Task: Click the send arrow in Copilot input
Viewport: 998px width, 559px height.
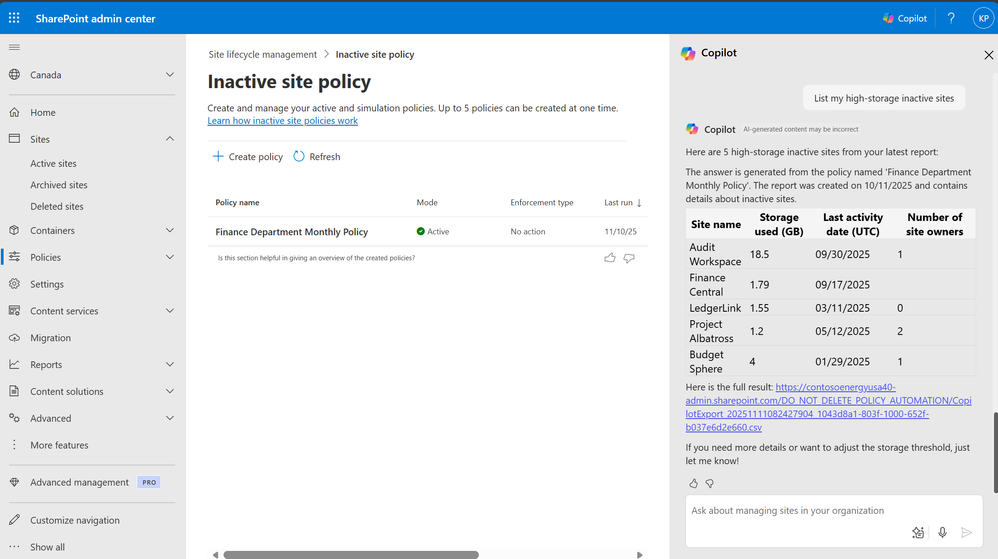Action: coord(966,532)
